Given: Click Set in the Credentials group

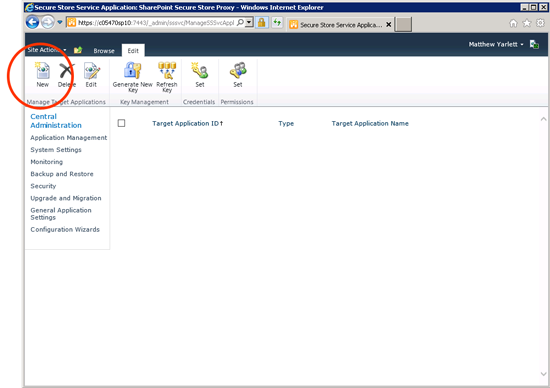Looking at the screenshot, I should pos(200,75).
